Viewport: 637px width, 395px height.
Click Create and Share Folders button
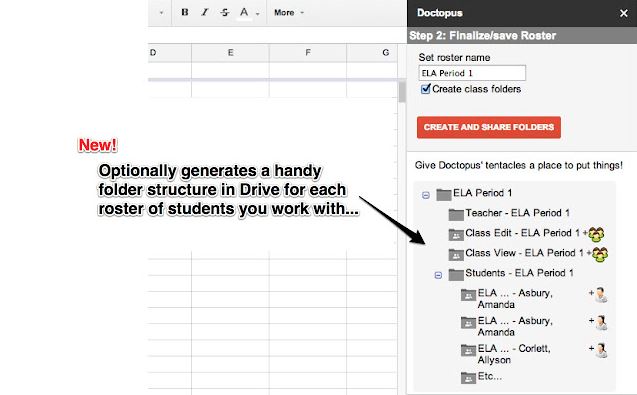coord(489,127)
